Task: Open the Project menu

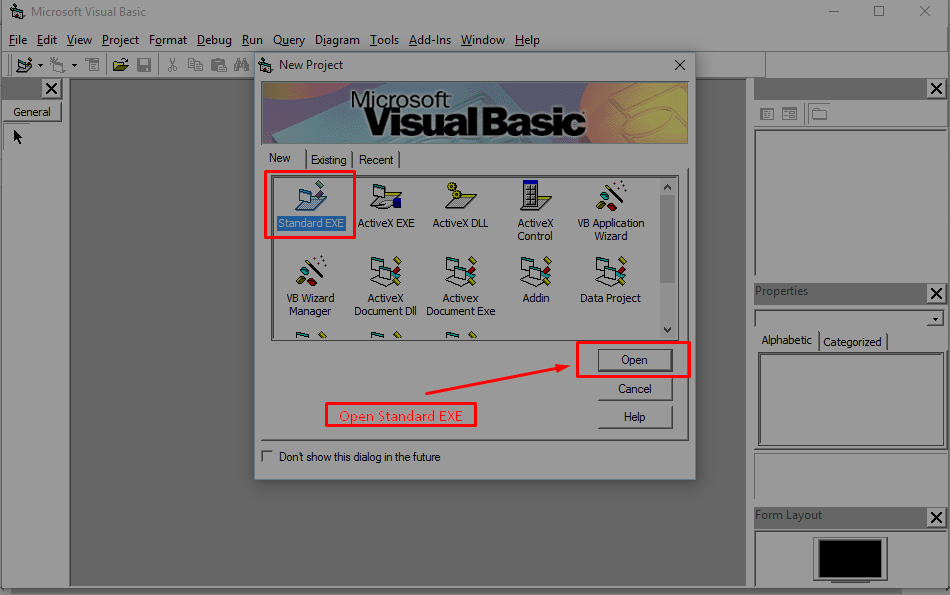Action: click(x=121, y=40)
